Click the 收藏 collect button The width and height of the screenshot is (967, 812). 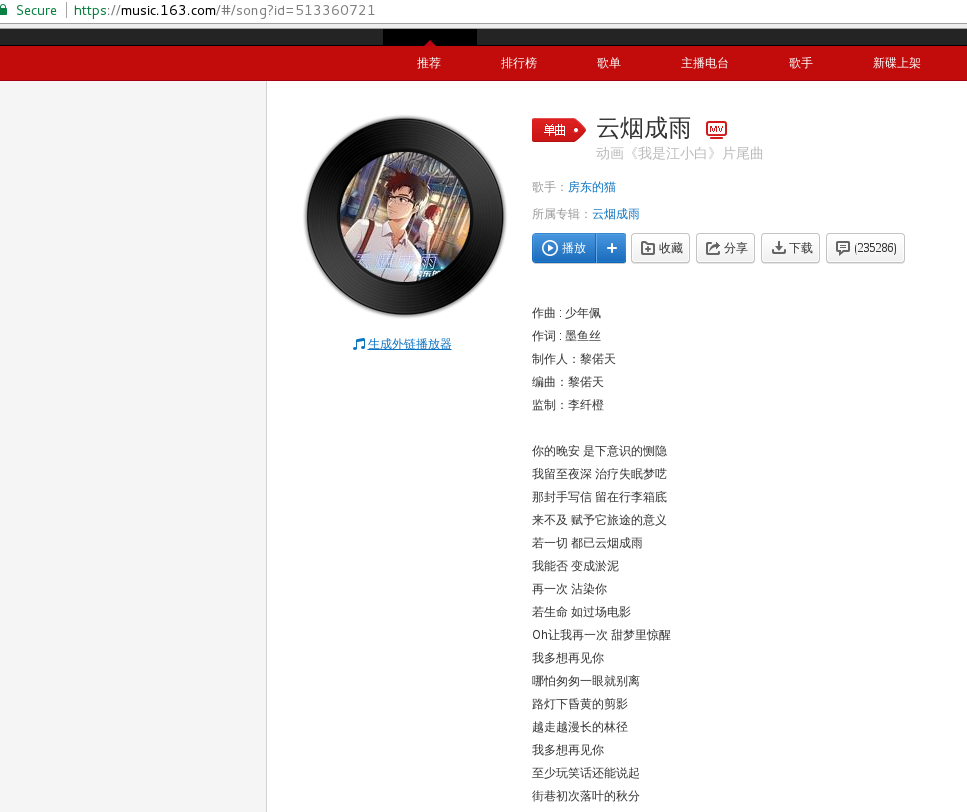pyautogui.click(x=660, y=248)
